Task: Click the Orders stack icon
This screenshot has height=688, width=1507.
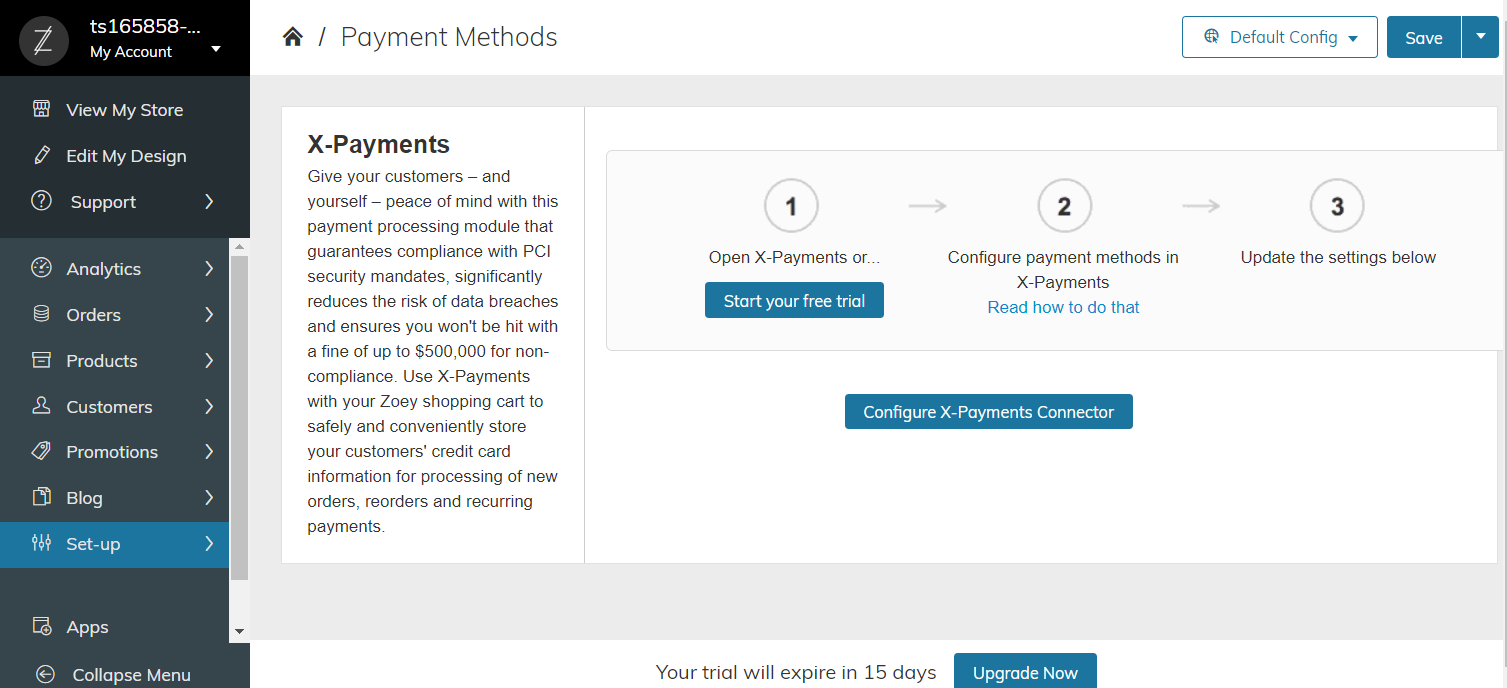Action: (41, 314)
